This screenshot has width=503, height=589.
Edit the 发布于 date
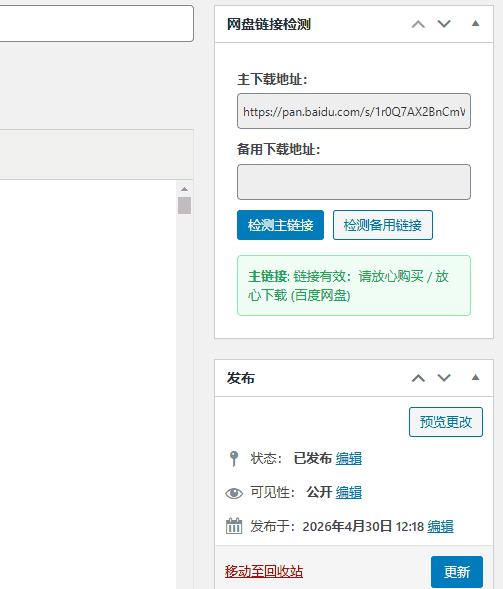(440, 527)
